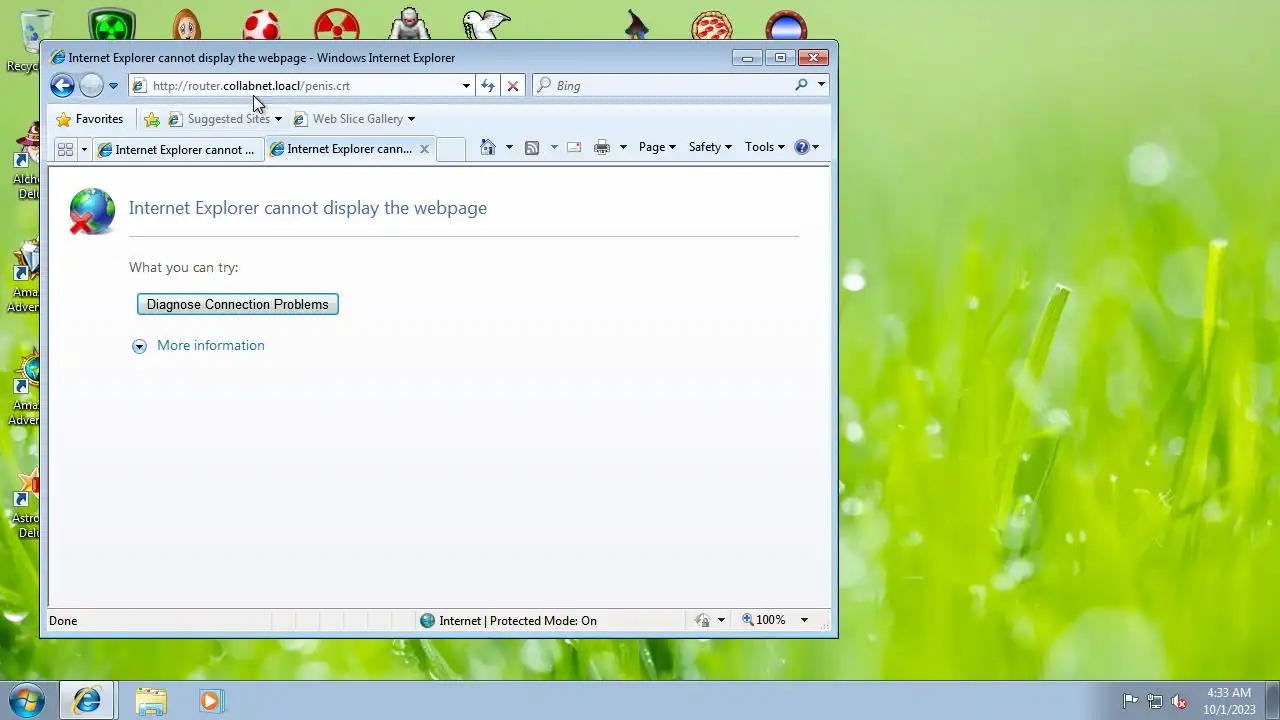The height and width of the screenshot is (720, 1280).
Task: Click the red Stop loading button
Action: click(x=513, y=86)
